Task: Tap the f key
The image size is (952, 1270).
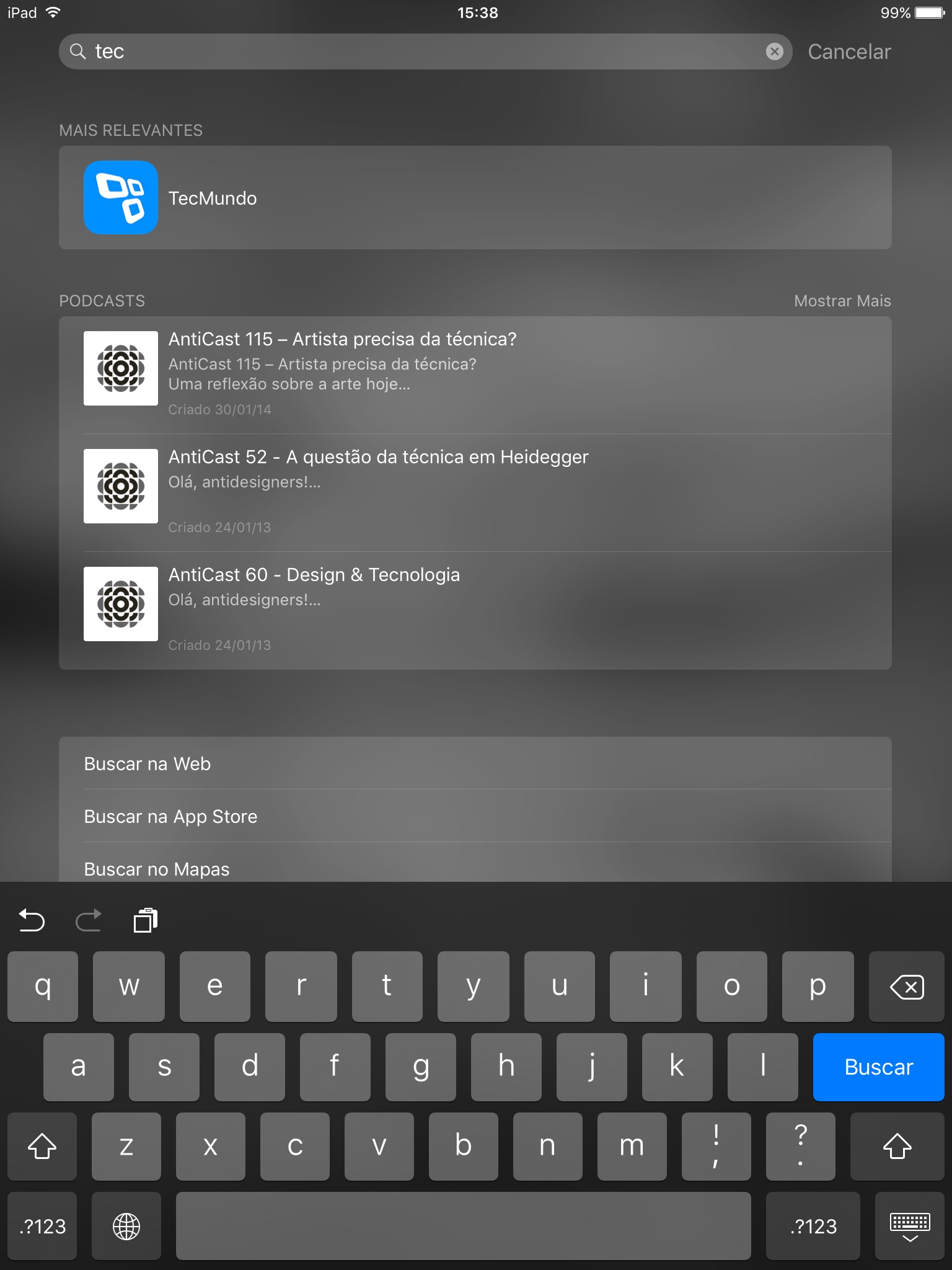Action: (335, 1067)
